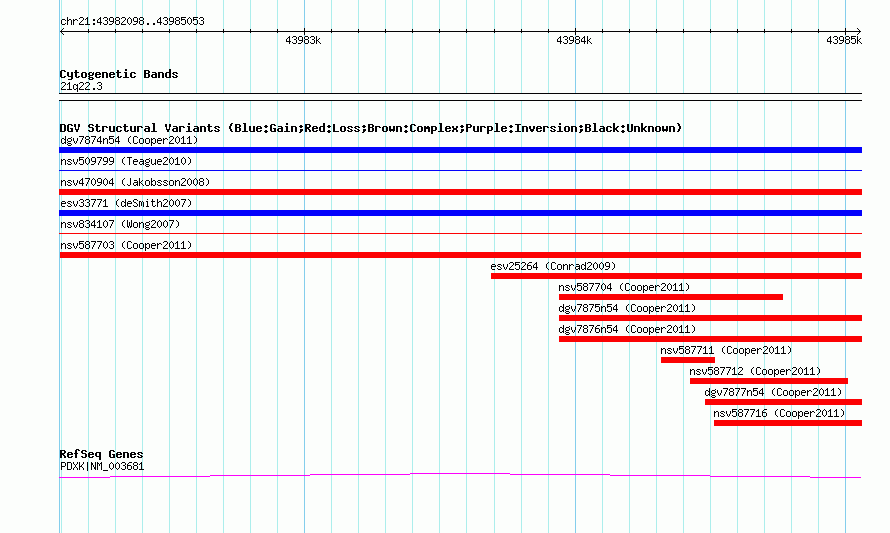Click the nsv834107 (Wong2007) label
This screenshot has height=533, width=890.
120,224
